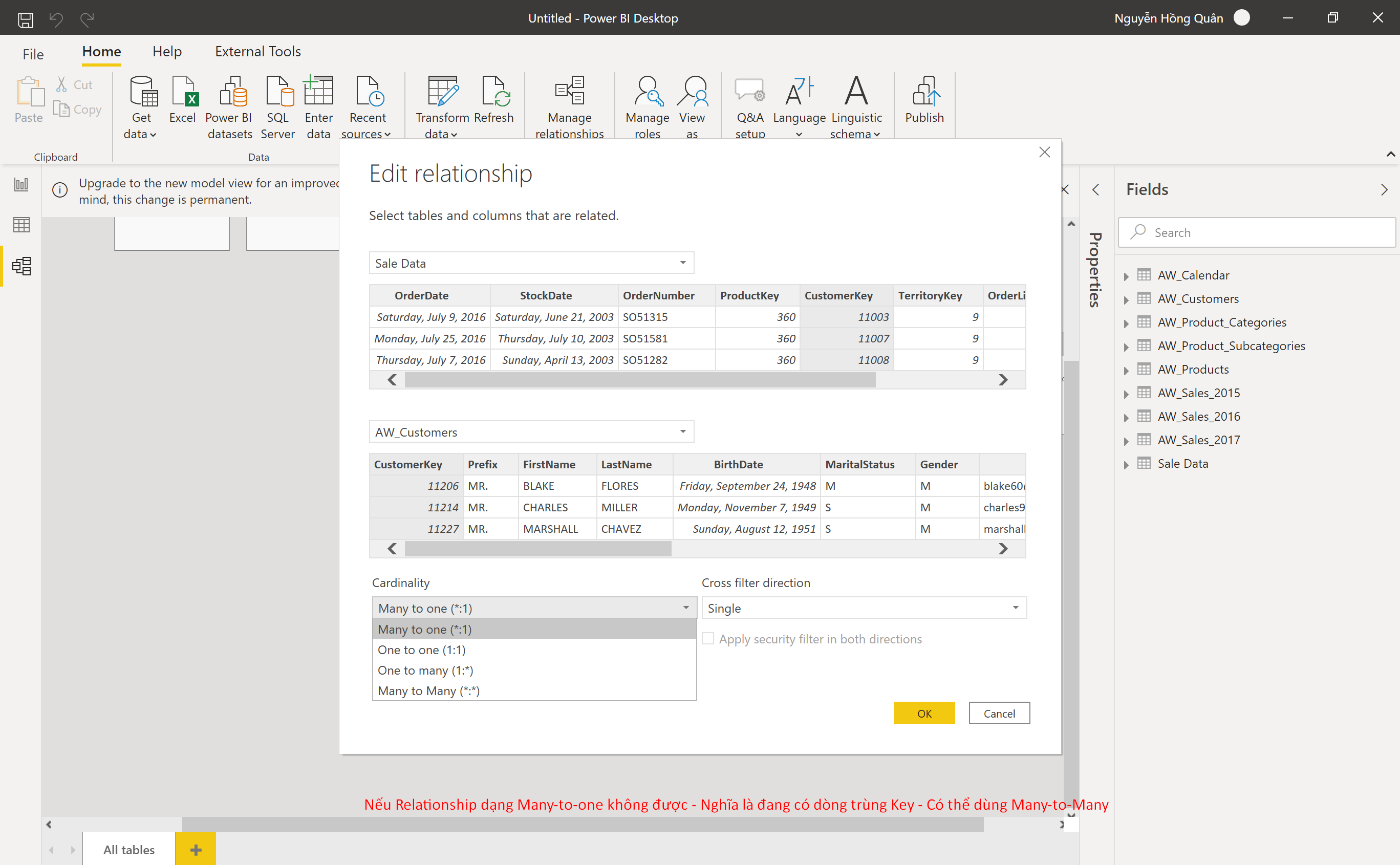
Task: Collapse the Fields pane with chevron
Action: point(1384,189)
